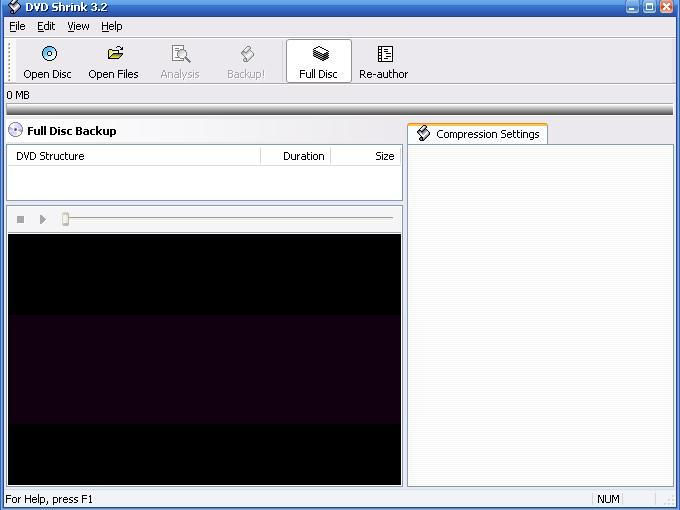Click the 0 MB size label
Image resolution: width=680 pixels, height=510 pixels.
(x=18, y=95)
